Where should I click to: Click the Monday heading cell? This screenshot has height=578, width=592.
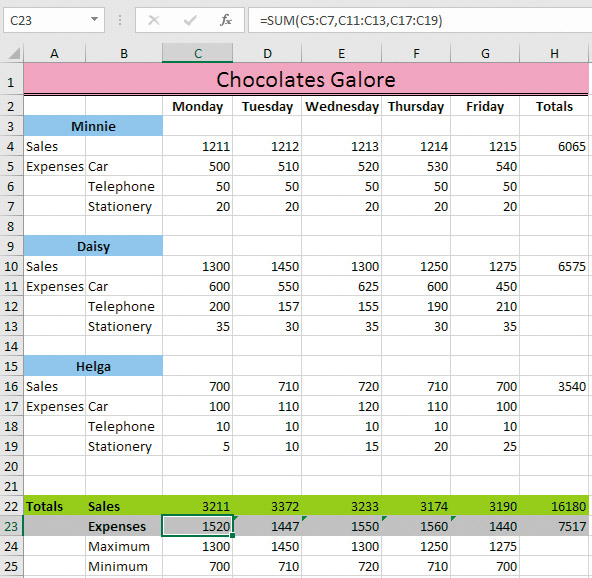[197, 106]
